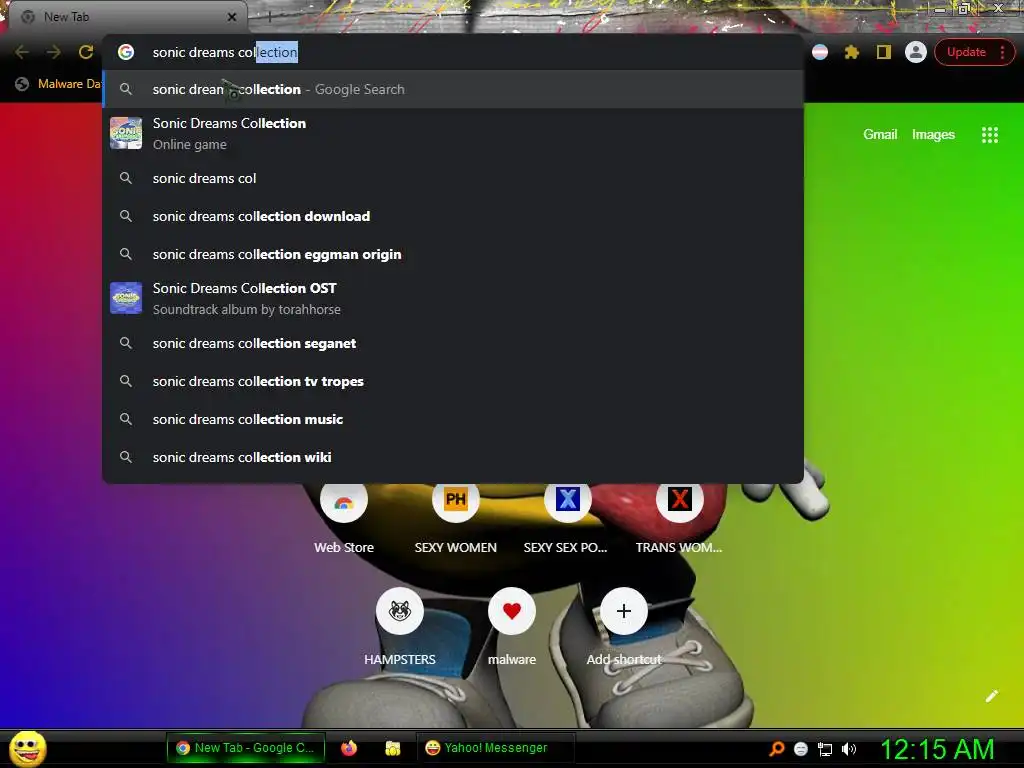Close the New Tab tab
This screenshot has width=1024, height=768.
[232, 17]
